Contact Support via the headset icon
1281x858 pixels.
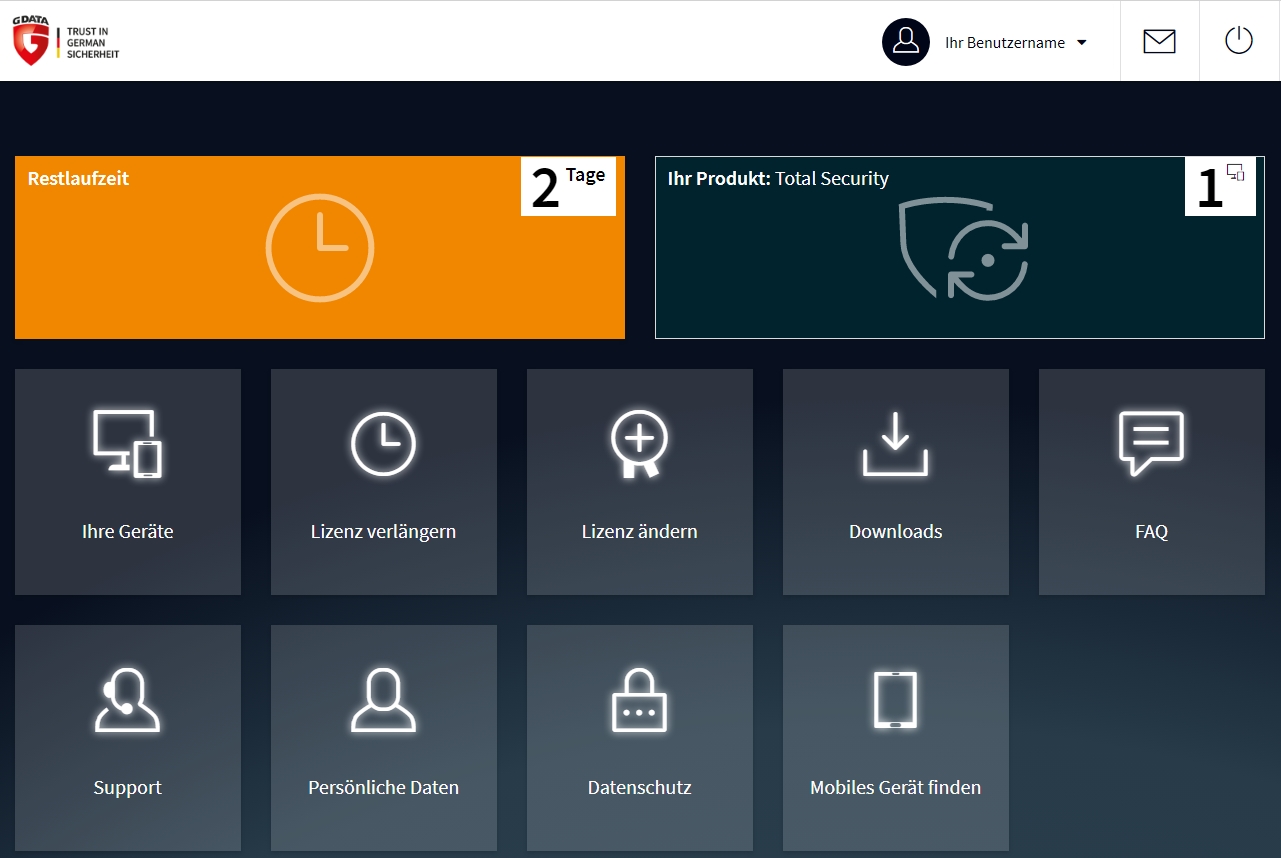pos(128,700)
